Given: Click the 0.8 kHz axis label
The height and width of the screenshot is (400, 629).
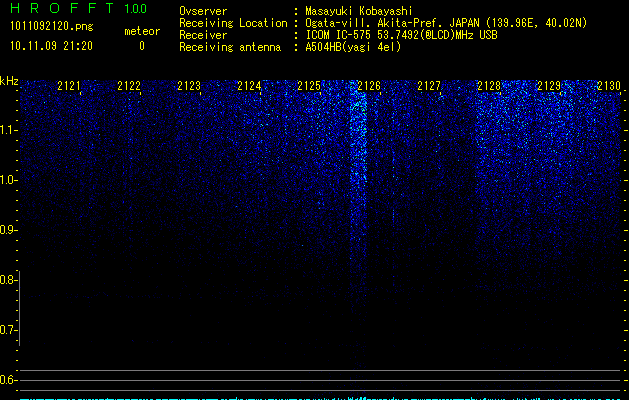Looking at the screenshot, I should click(x=7, y=280).
